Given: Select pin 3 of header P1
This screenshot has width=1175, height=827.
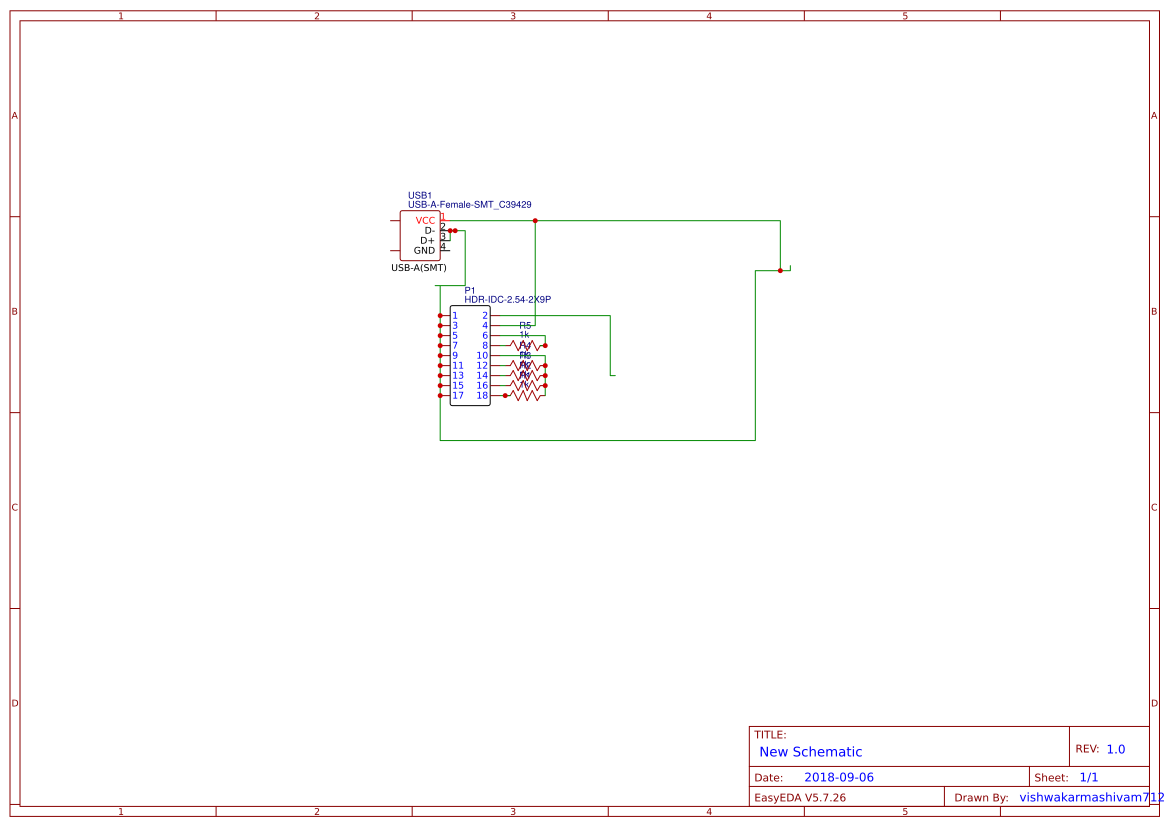Looking at the screenshot, I should click(455, 326).
